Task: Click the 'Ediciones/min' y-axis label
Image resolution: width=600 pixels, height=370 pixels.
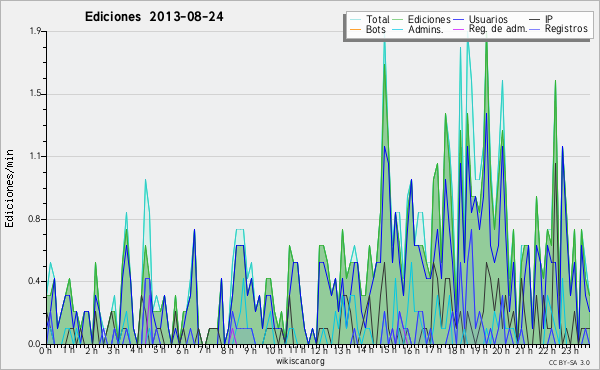Action: (9, 188)
